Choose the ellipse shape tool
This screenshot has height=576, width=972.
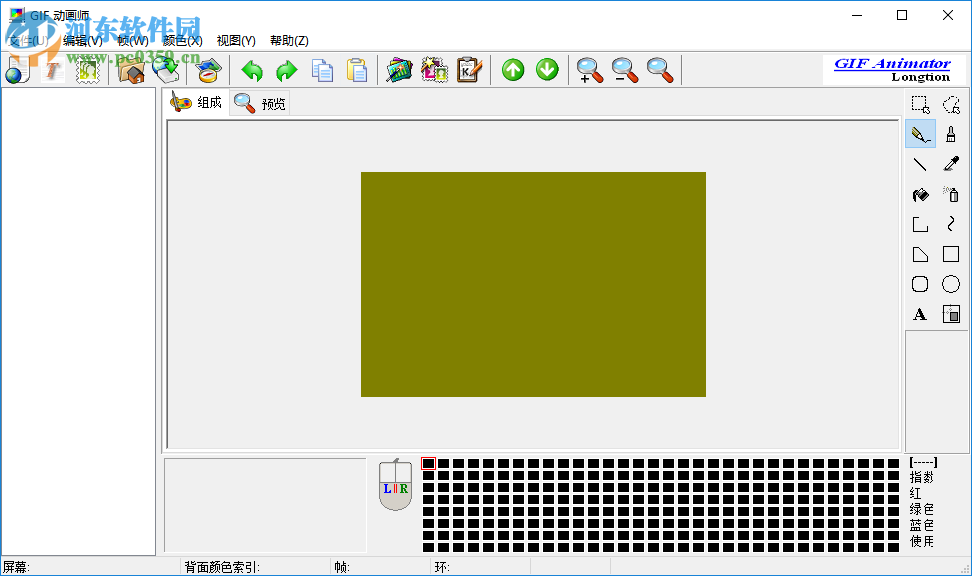[951, 285]
